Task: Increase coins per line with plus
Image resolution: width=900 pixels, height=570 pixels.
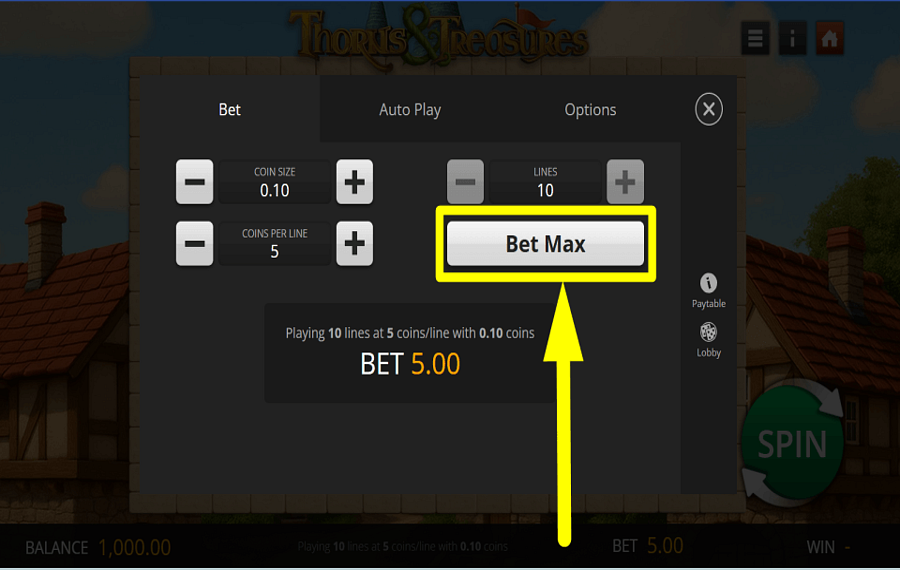Action: (355, 243)
